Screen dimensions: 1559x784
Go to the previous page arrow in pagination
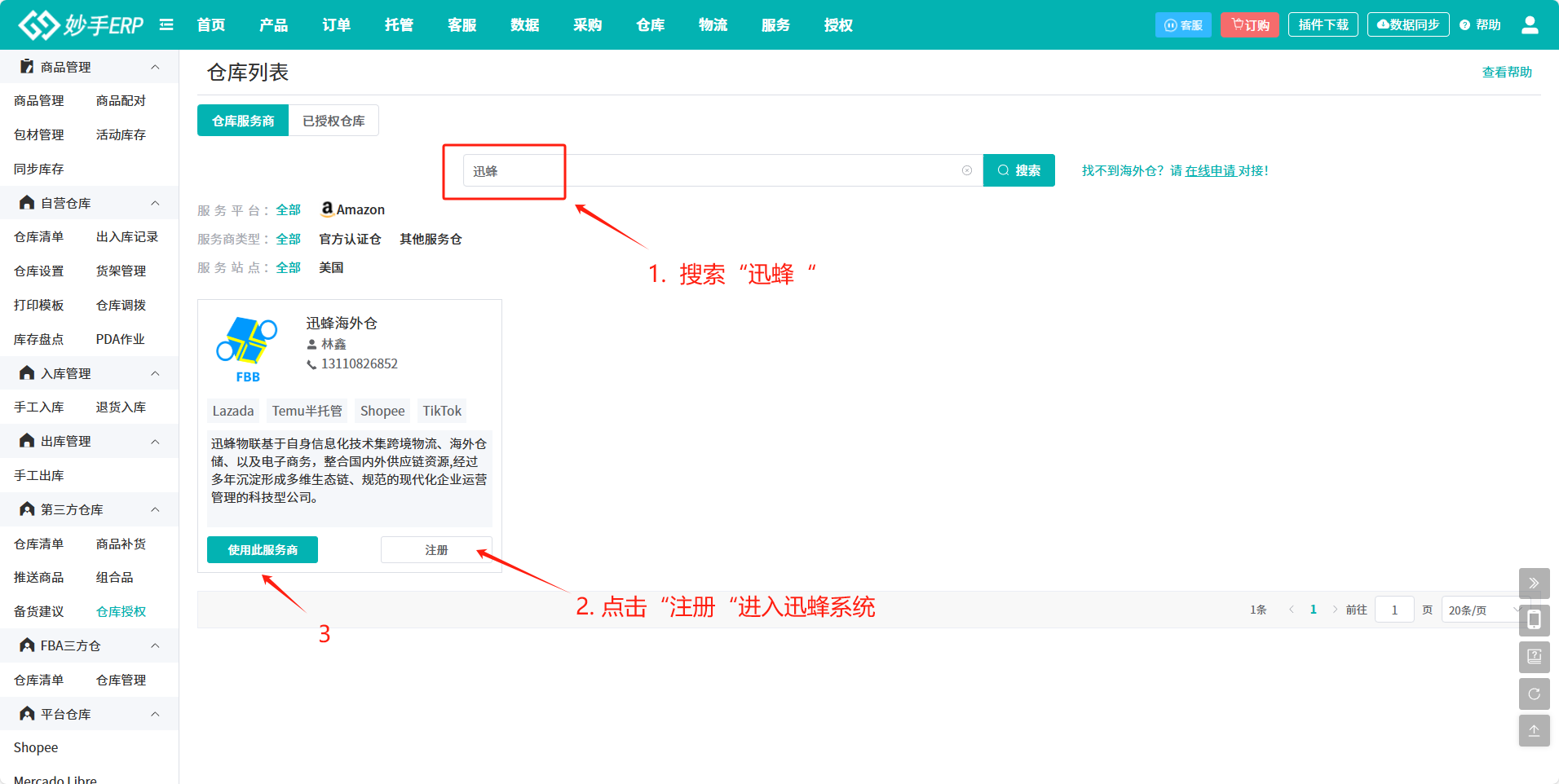[1292, 610]
